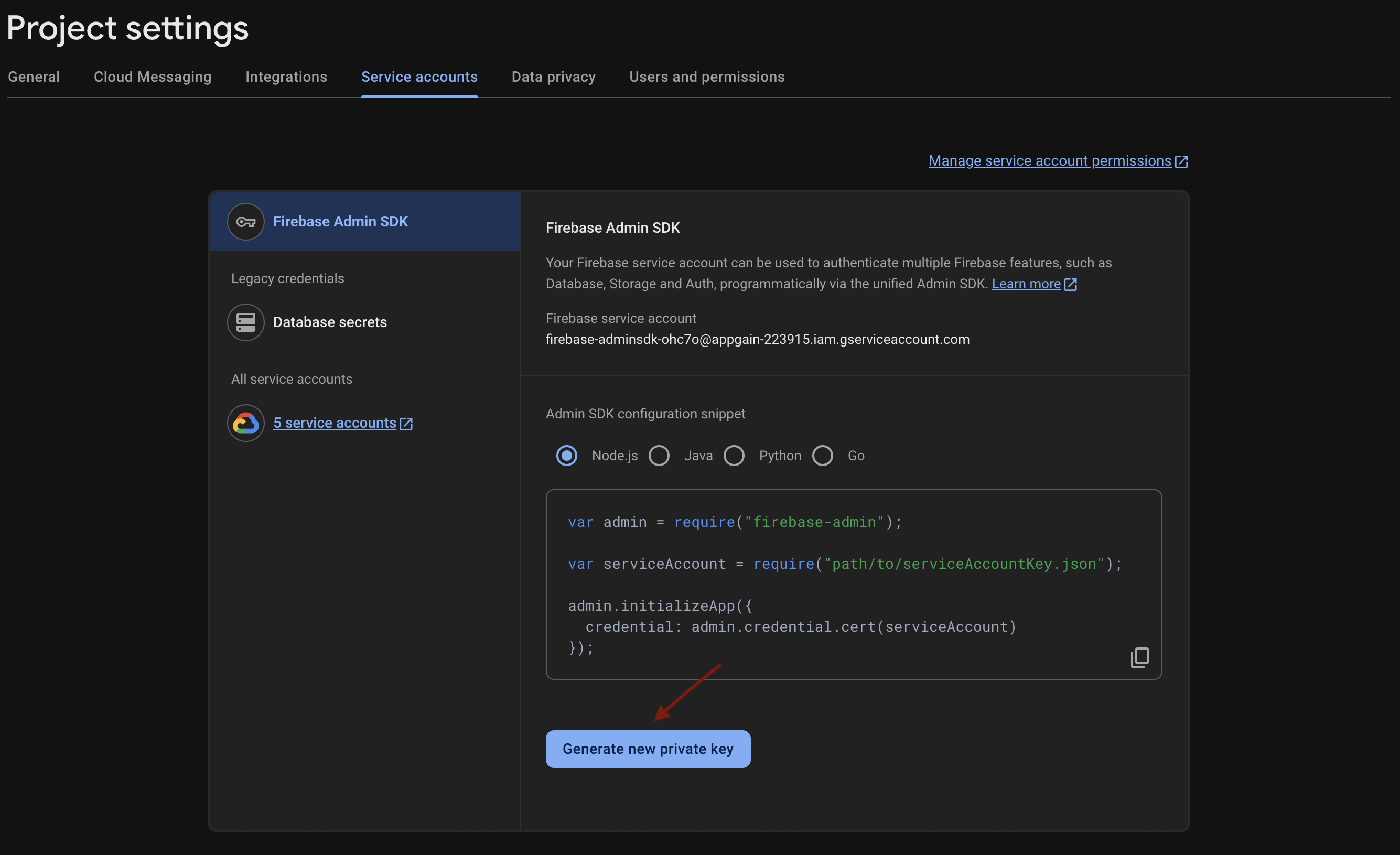The height and width of the screenshot is (855, 1400).
Task: Open Manage service account permissions link
Action: 1050,161
